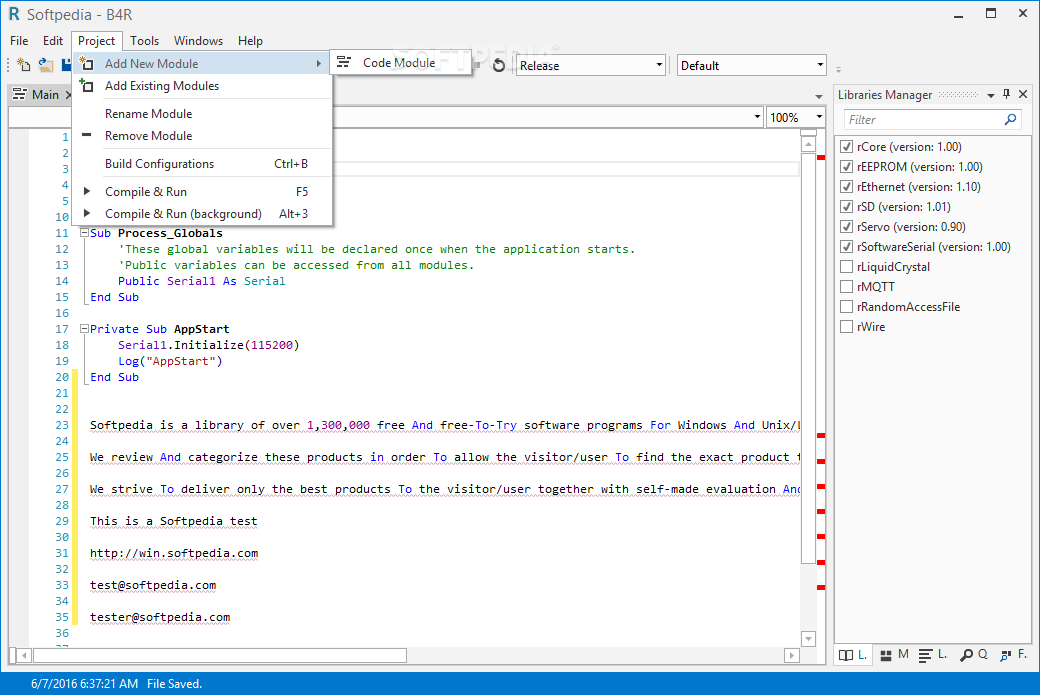
Task: Open the 100% zoom dropdown
Action: (x=819, y=117)
